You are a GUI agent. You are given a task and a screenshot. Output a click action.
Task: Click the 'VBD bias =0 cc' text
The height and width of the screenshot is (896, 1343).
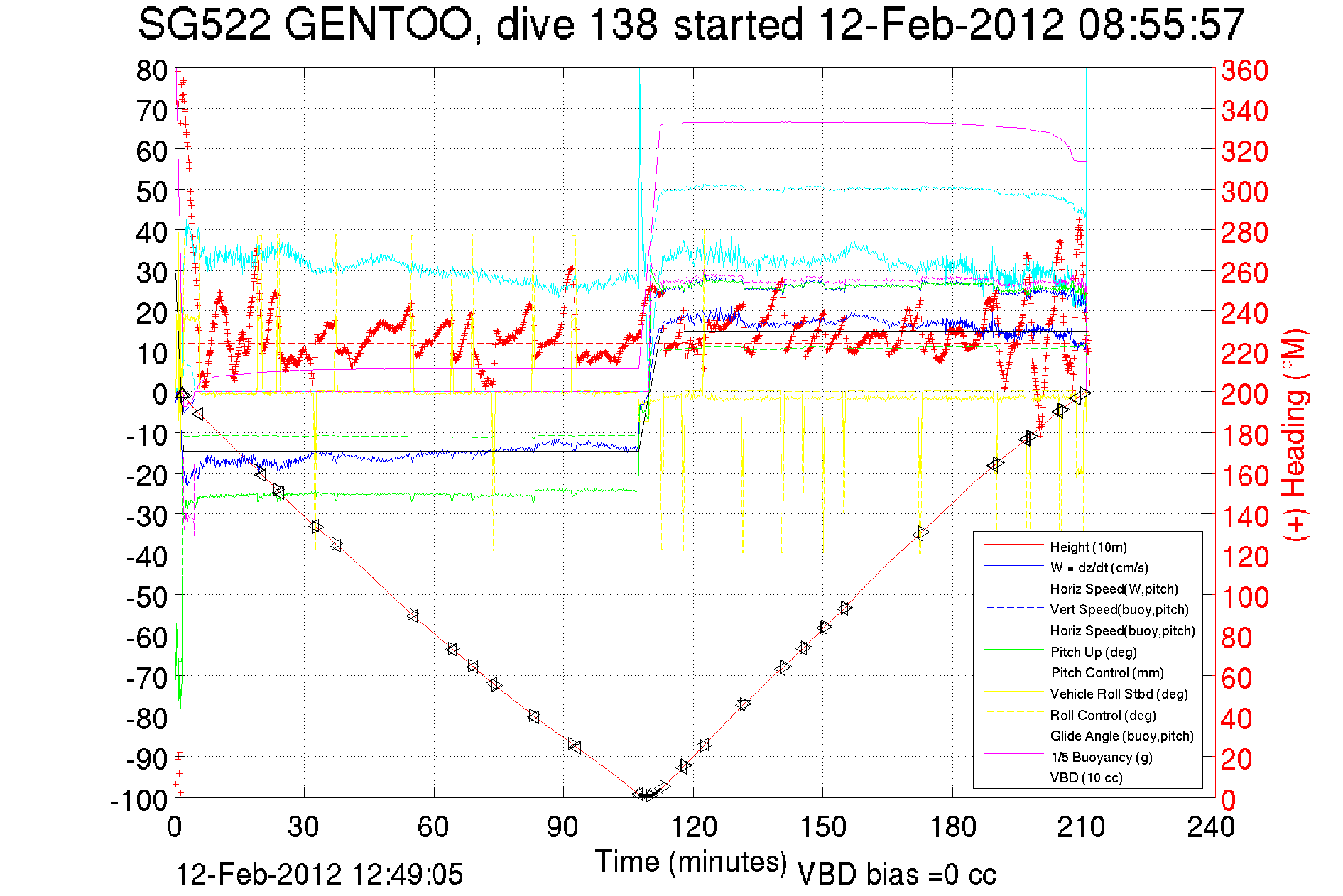pos(896,874)
